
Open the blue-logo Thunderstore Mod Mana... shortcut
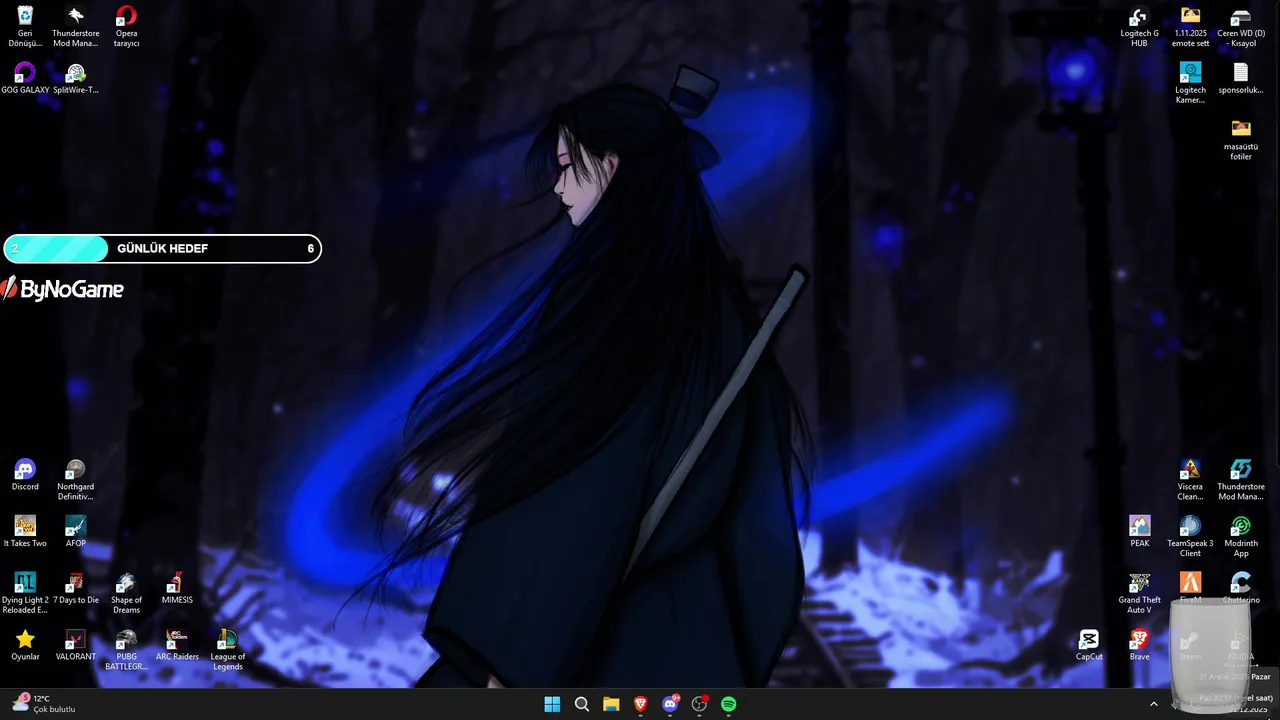(x=1241, y=480)
